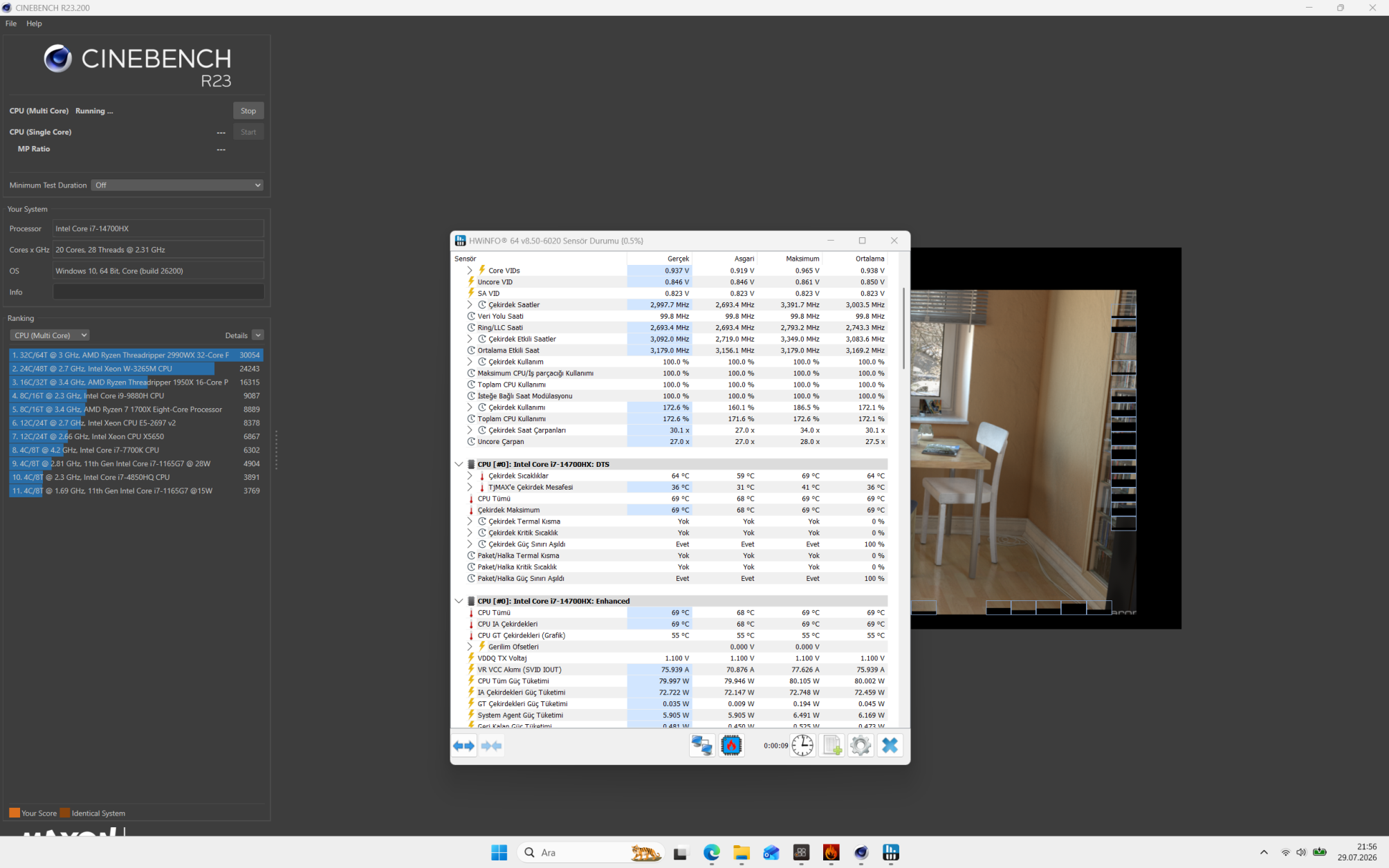
Task: Open the Wi-Fi network tray icon
Action: (x=1285, y=853)
